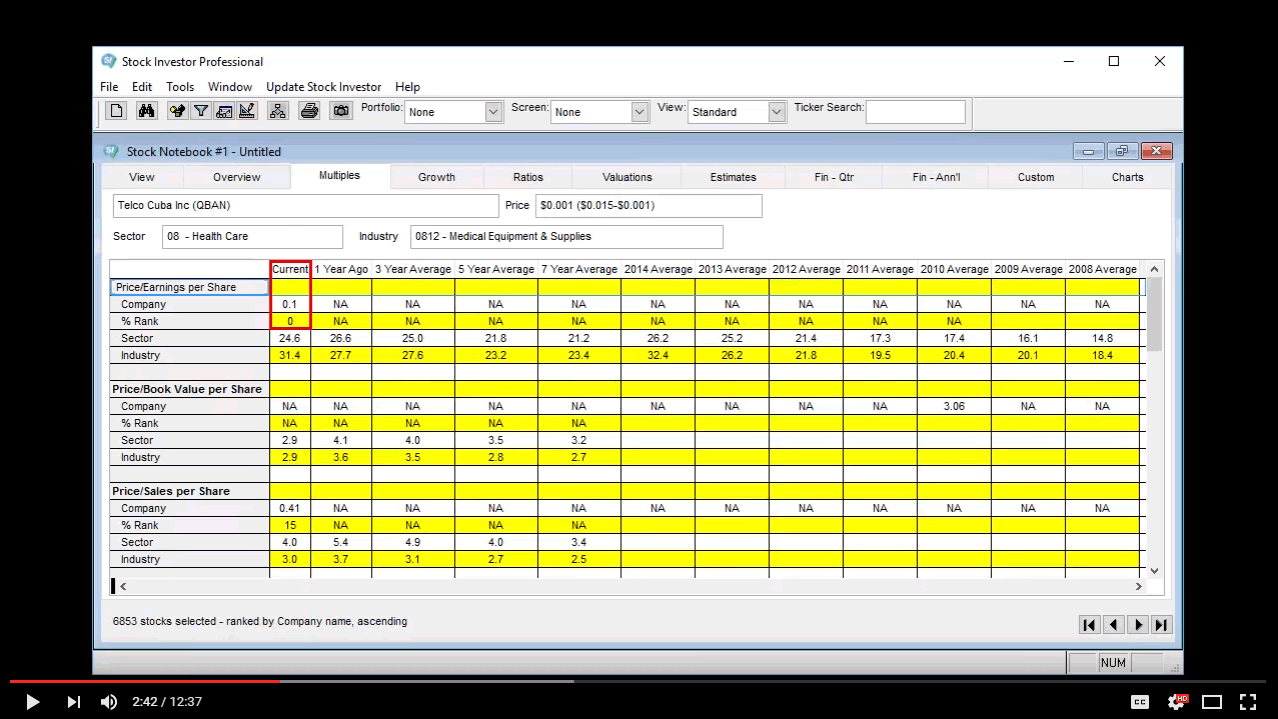
Task: Advance to the next stock record
Action: coord(1138,625)
